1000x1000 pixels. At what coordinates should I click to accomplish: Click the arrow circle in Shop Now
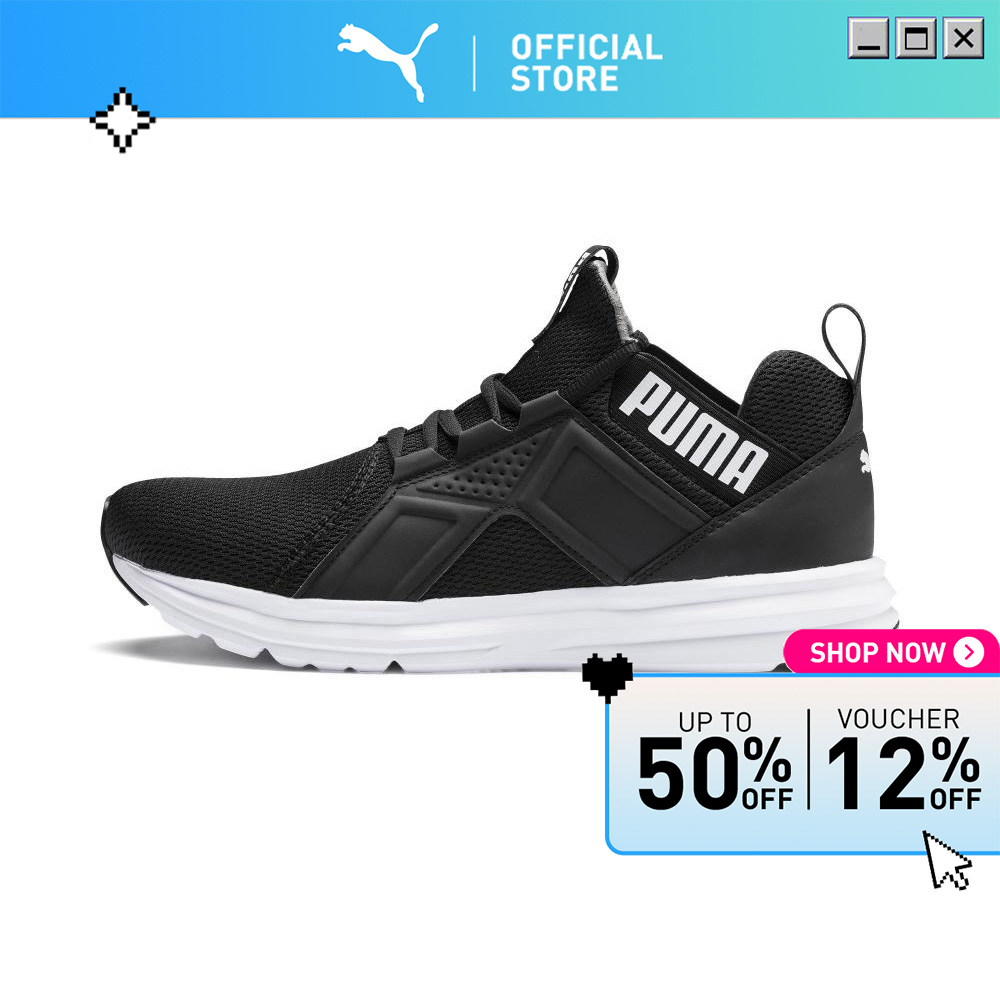968,652
